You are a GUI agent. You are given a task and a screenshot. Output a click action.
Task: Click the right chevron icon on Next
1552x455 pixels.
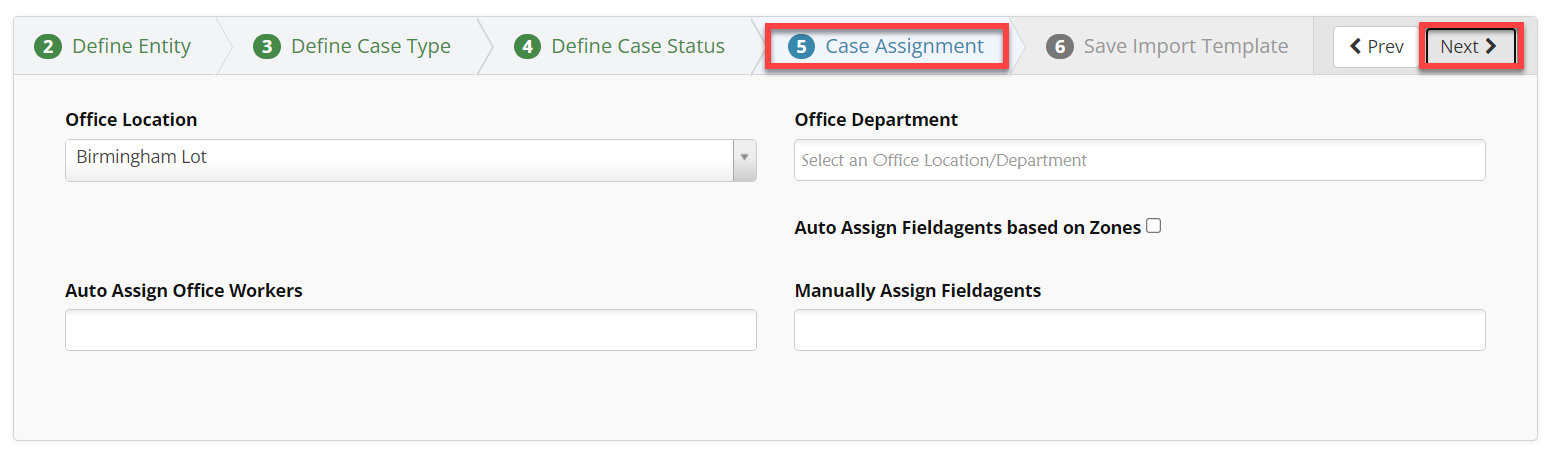pos(1491,47)
